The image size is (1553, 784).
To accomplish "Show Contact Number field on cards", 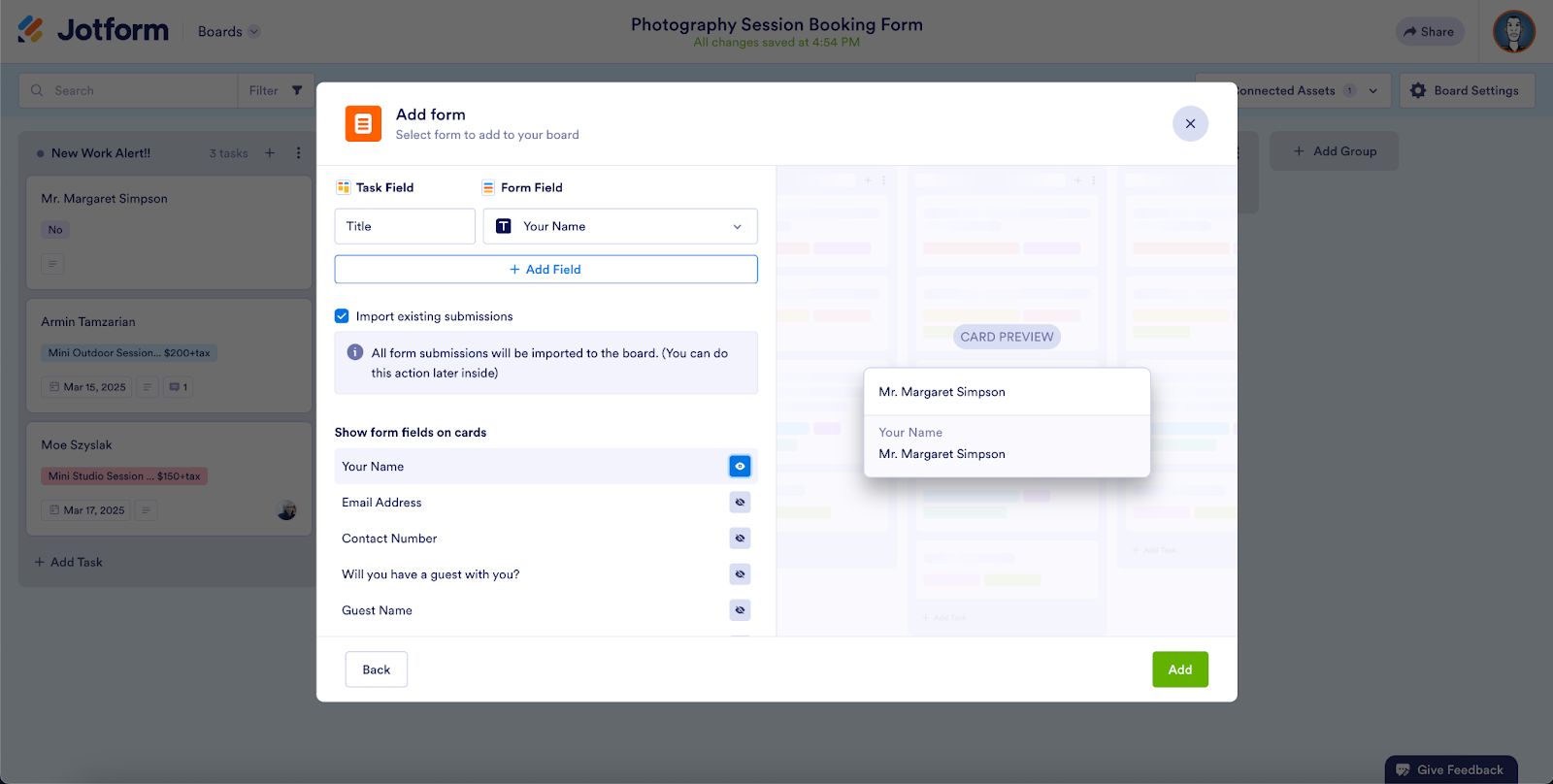I will click(x=740, y=539).
